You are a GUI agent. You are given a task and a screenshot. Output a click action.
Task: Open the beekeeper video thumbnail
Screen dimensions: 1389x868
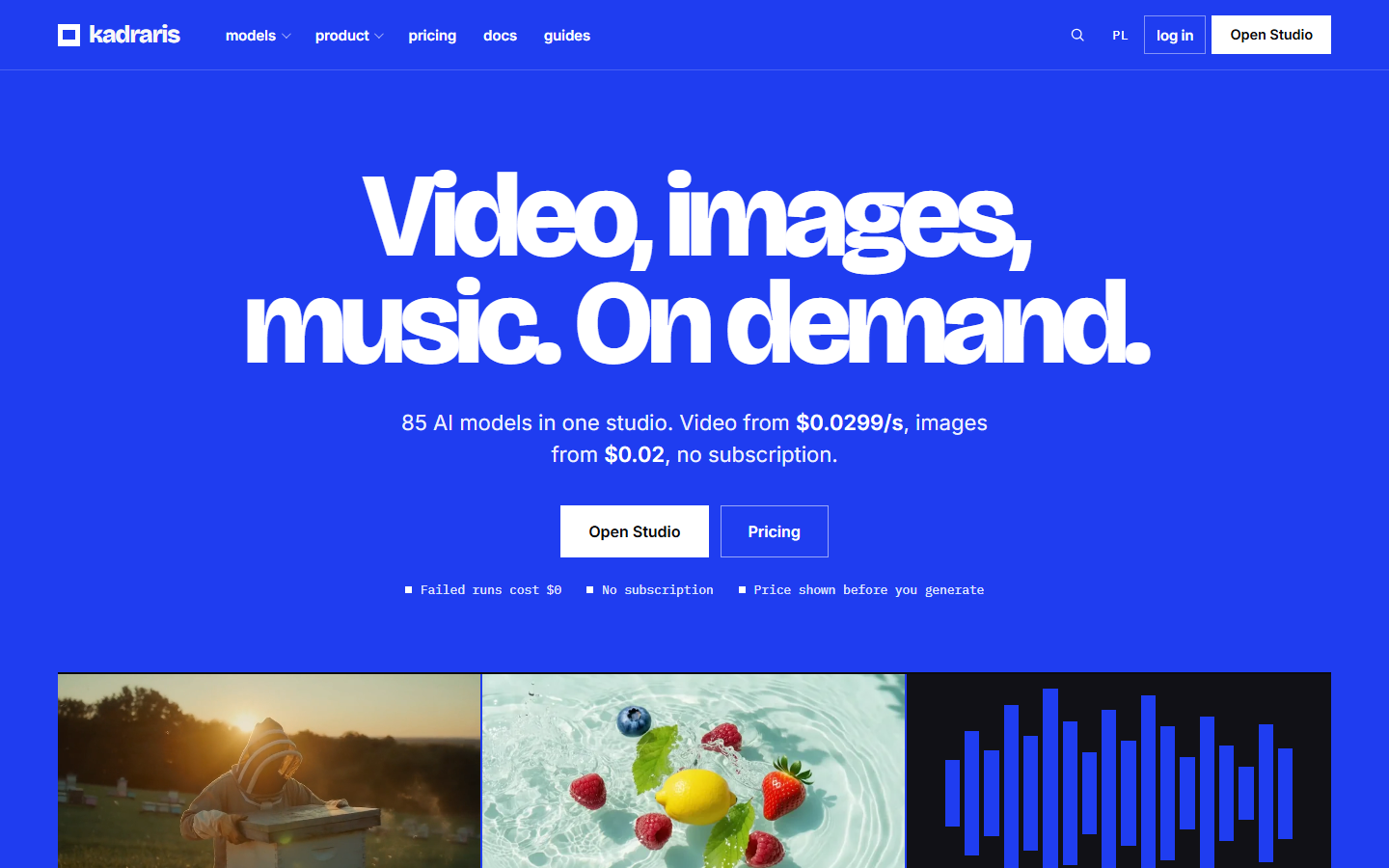(269, 771)
